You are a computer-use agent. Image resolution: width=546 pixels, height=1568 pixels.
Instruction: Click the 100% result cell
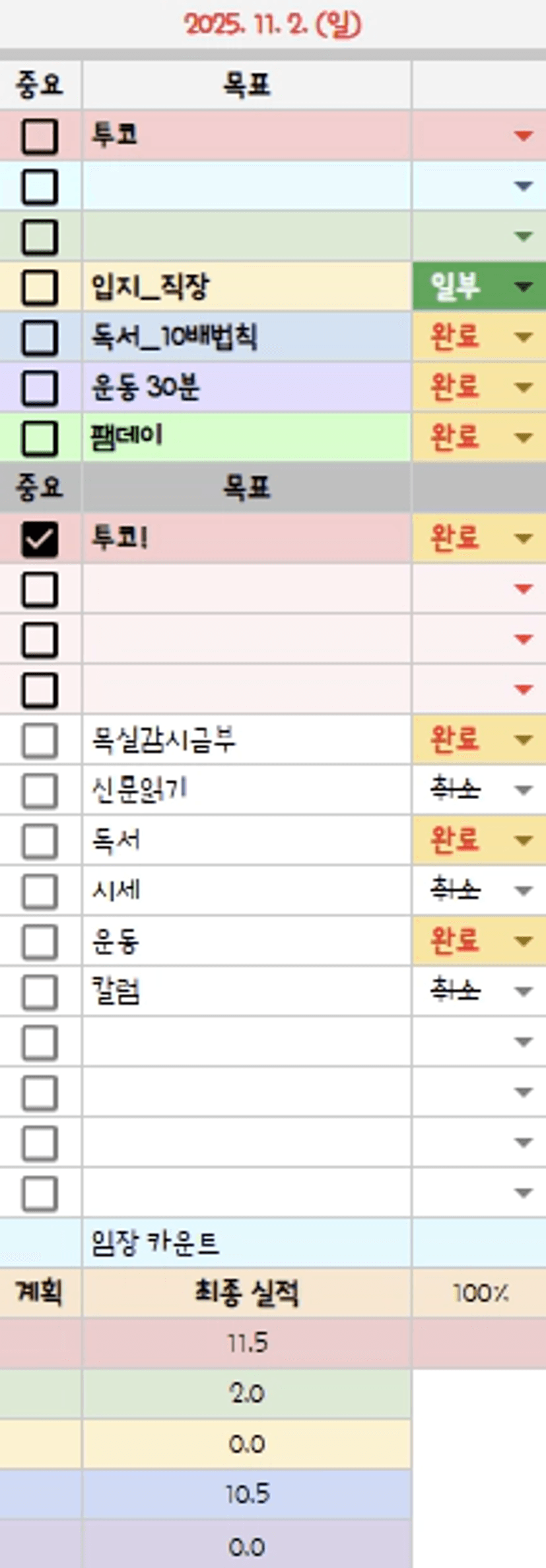[479, 1293]
